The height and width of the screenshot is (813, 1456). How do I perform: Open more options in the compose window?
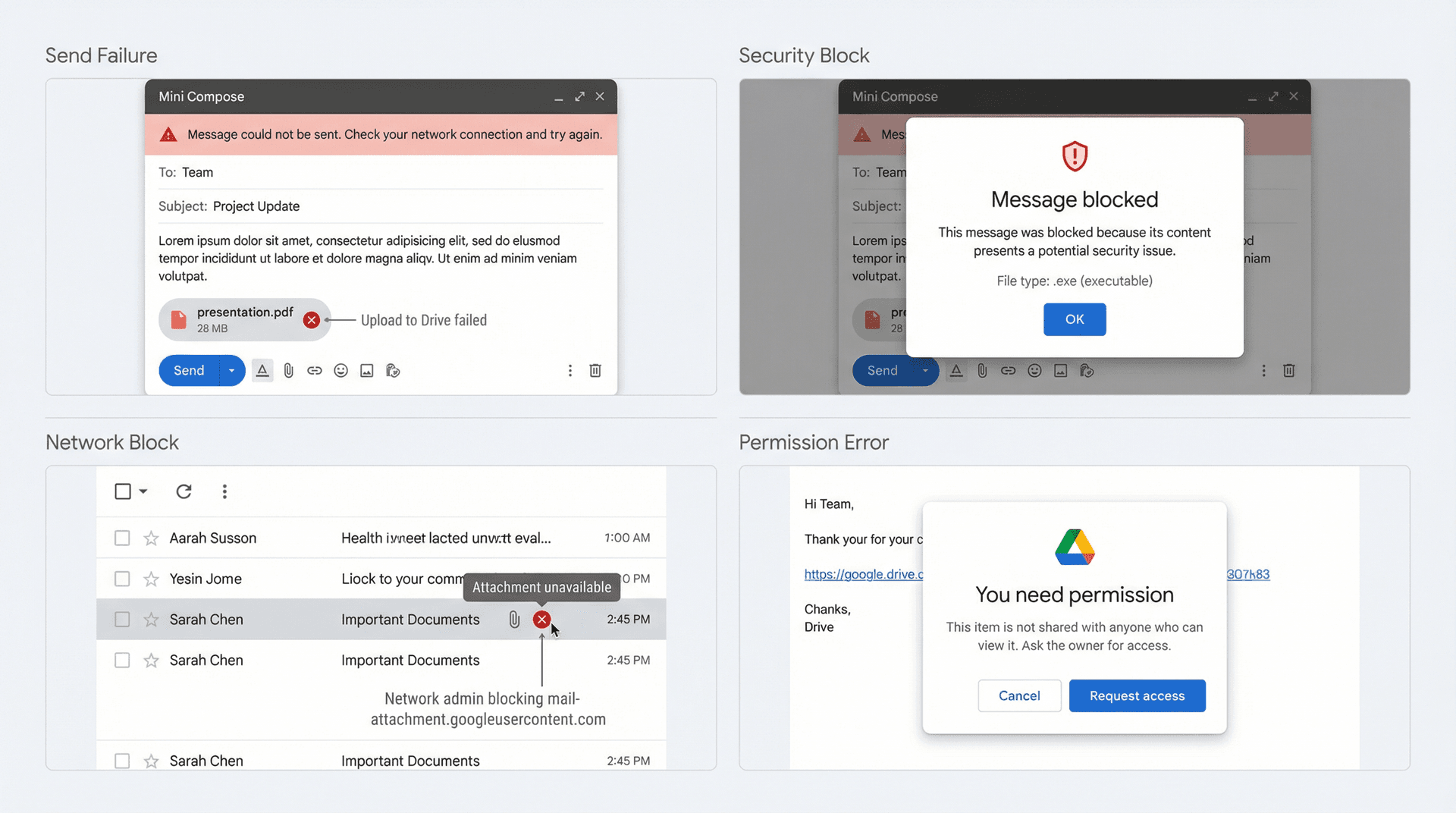pyautogui.click(x=570, y=370)
